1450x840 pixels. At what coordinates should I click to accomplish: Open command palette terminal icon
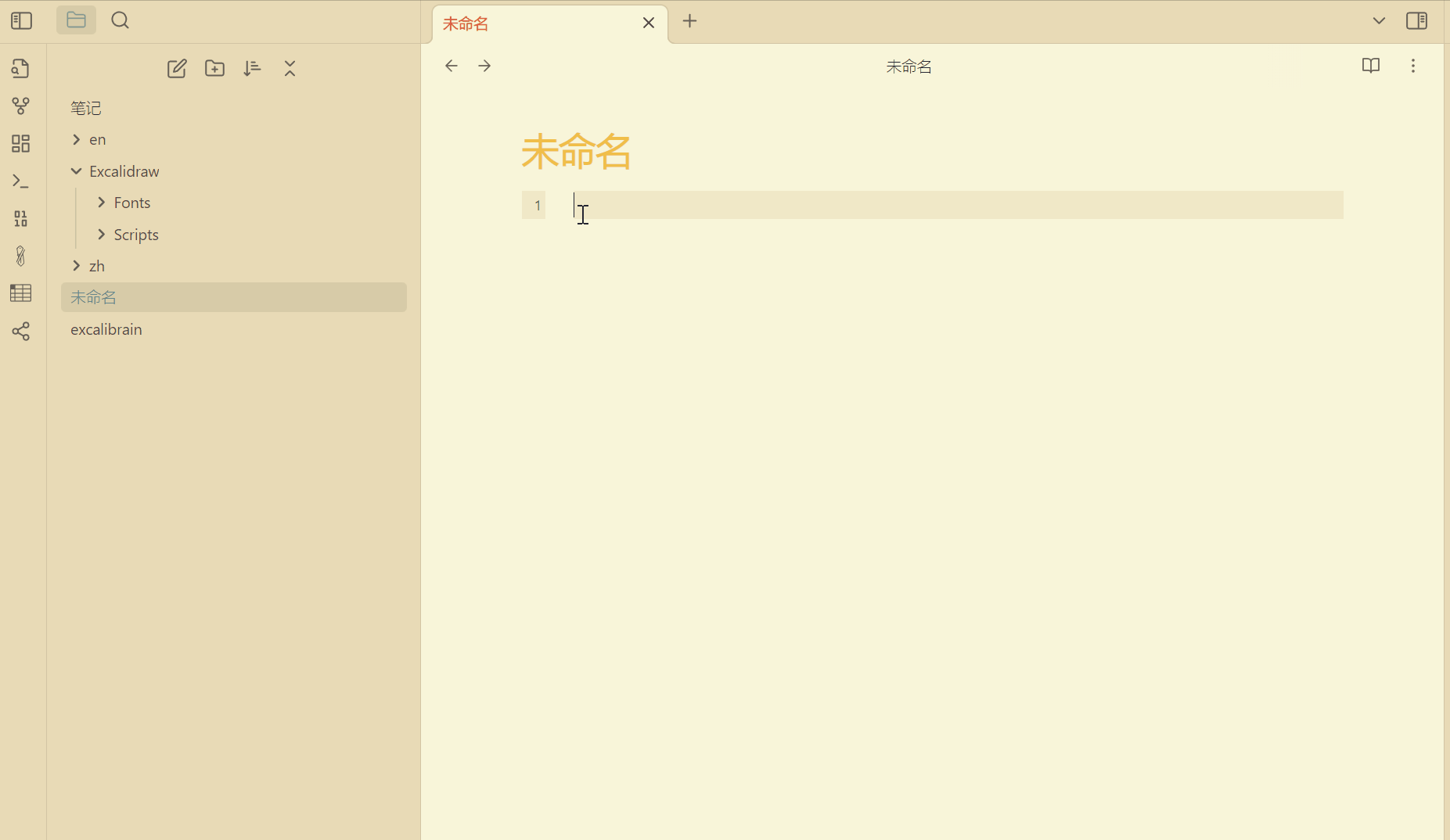pyautogui.click(x=21, y=181)
